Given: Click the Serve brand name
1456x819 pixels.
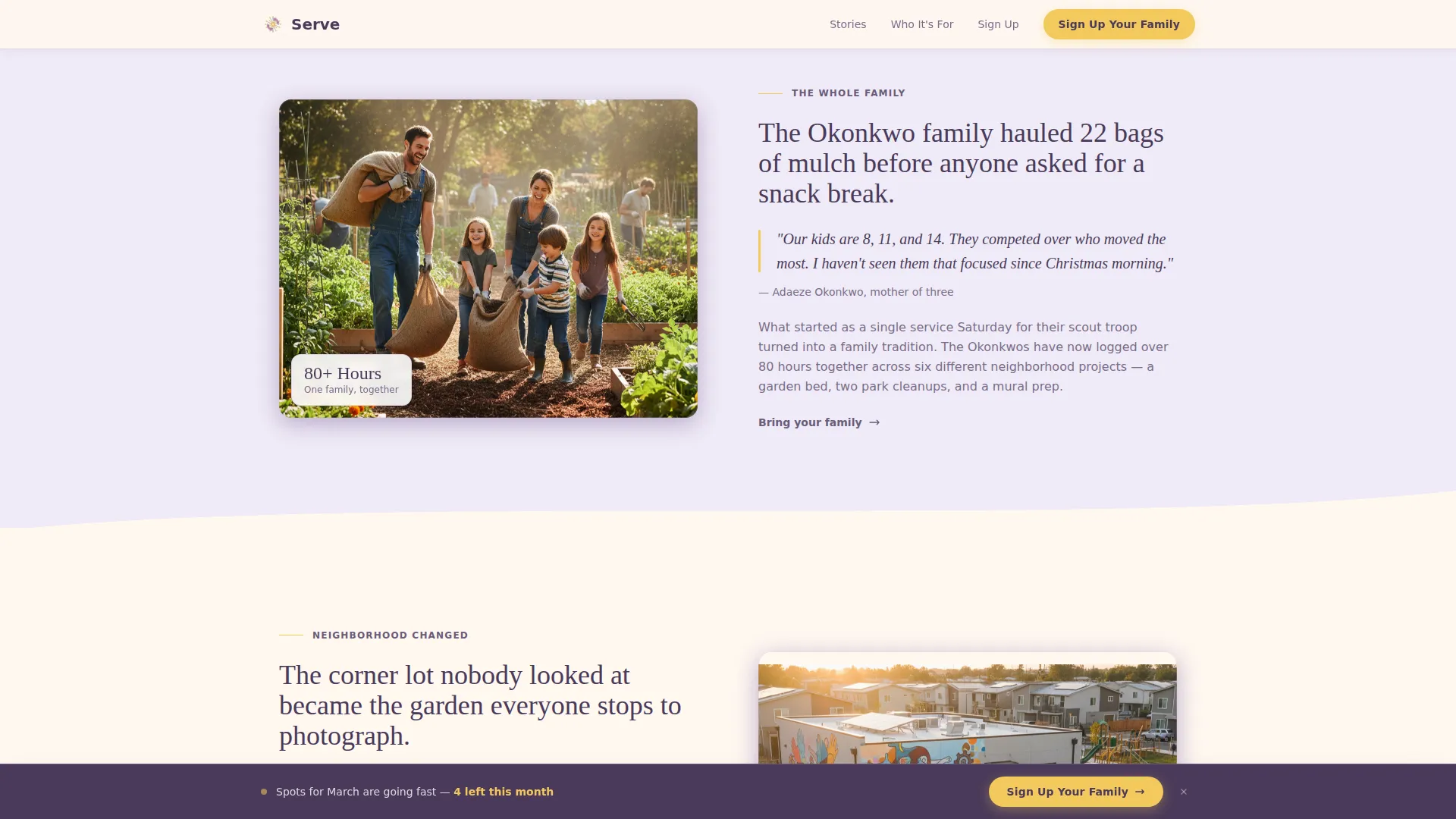Looking at the screenshot, I should coord(315,24).
